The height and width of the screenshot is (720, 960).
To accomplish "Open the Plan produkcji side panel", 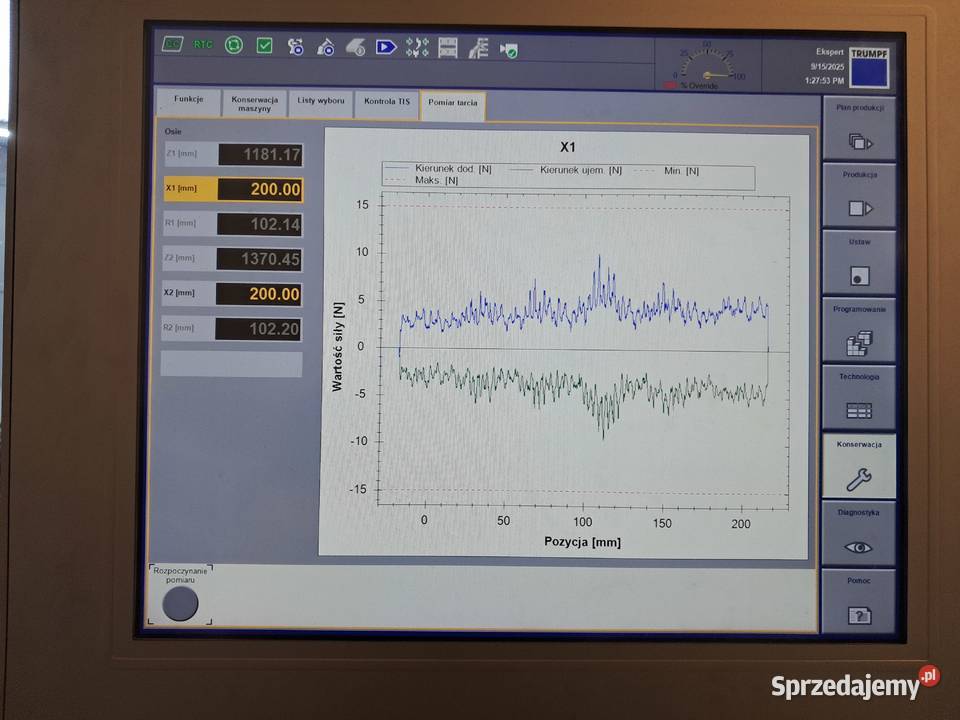I will click(859, 129).
